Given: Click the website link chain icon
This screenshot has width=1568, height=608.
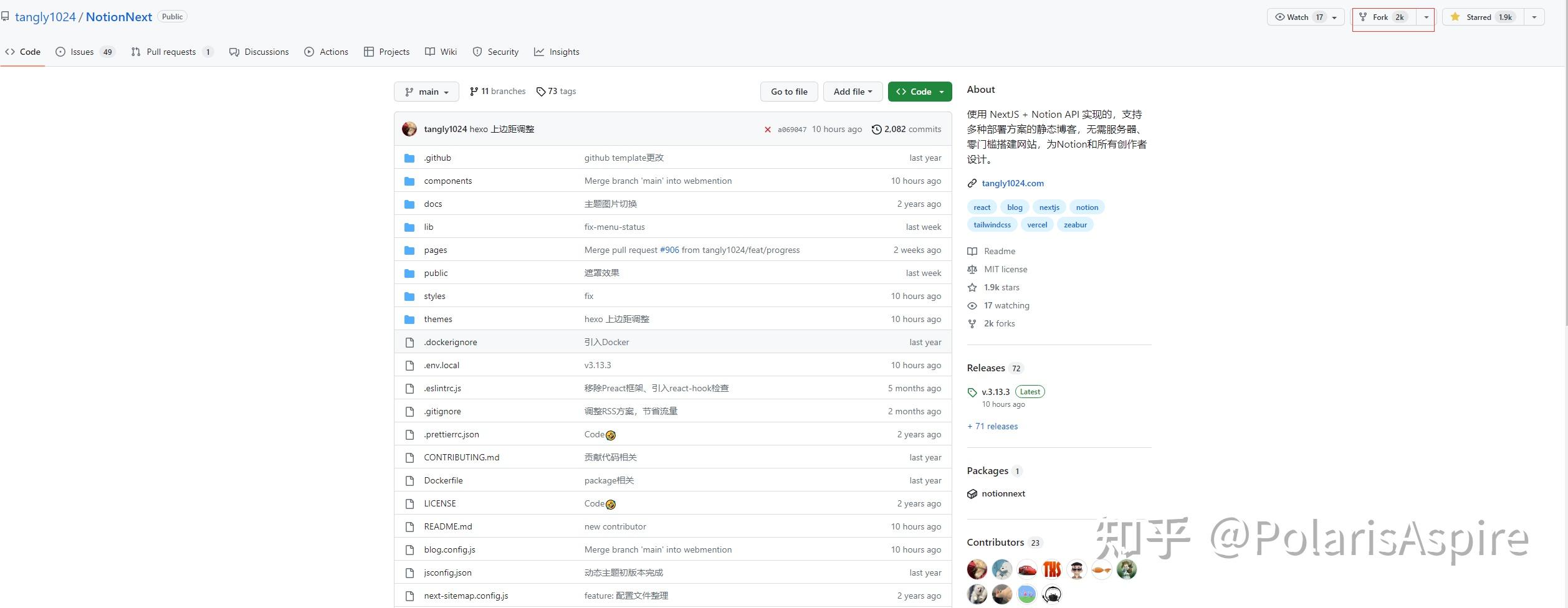Looking at the screenshot, I should 972,183.
